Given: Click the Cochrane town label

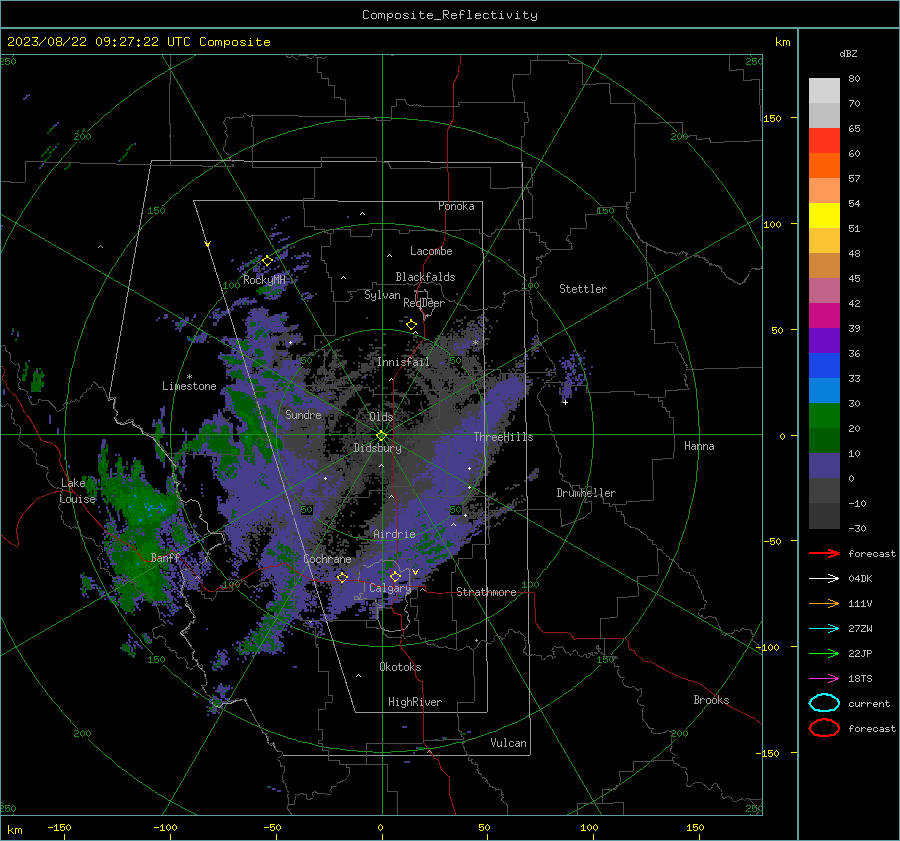Looking at the screenshot, I should (327, 559).
